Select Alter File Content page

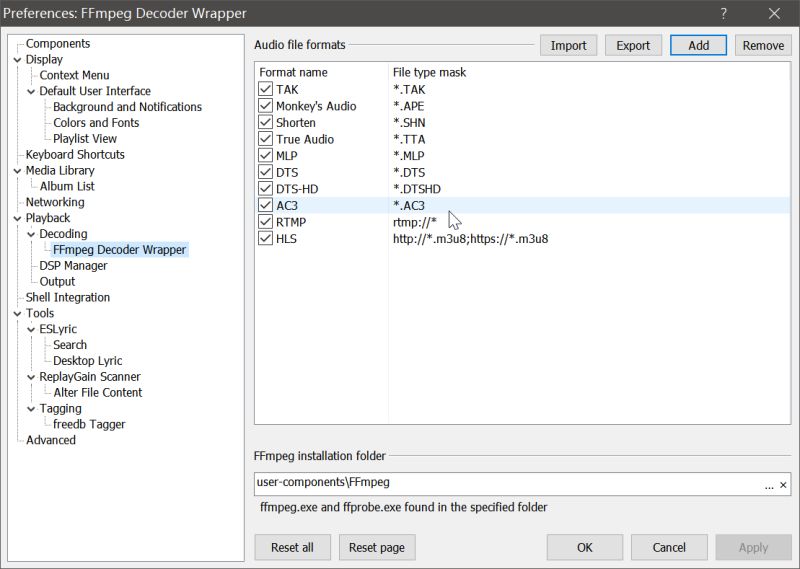(x=98, y=392)
